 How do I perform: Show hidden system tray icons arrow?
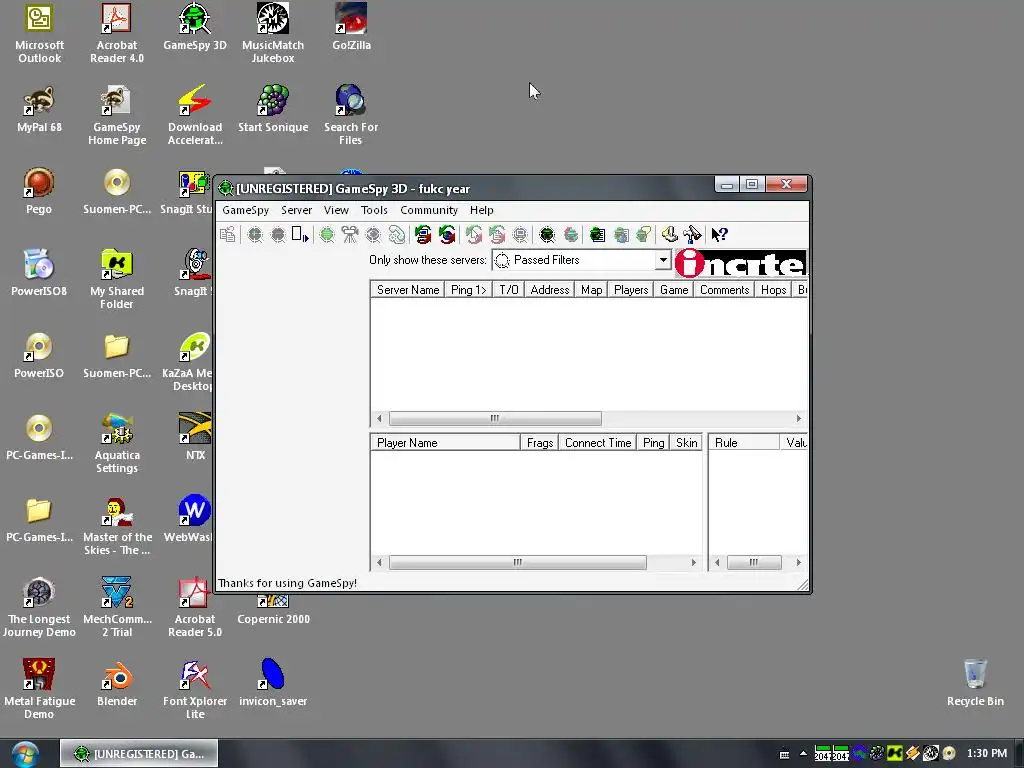coord(803,754)
